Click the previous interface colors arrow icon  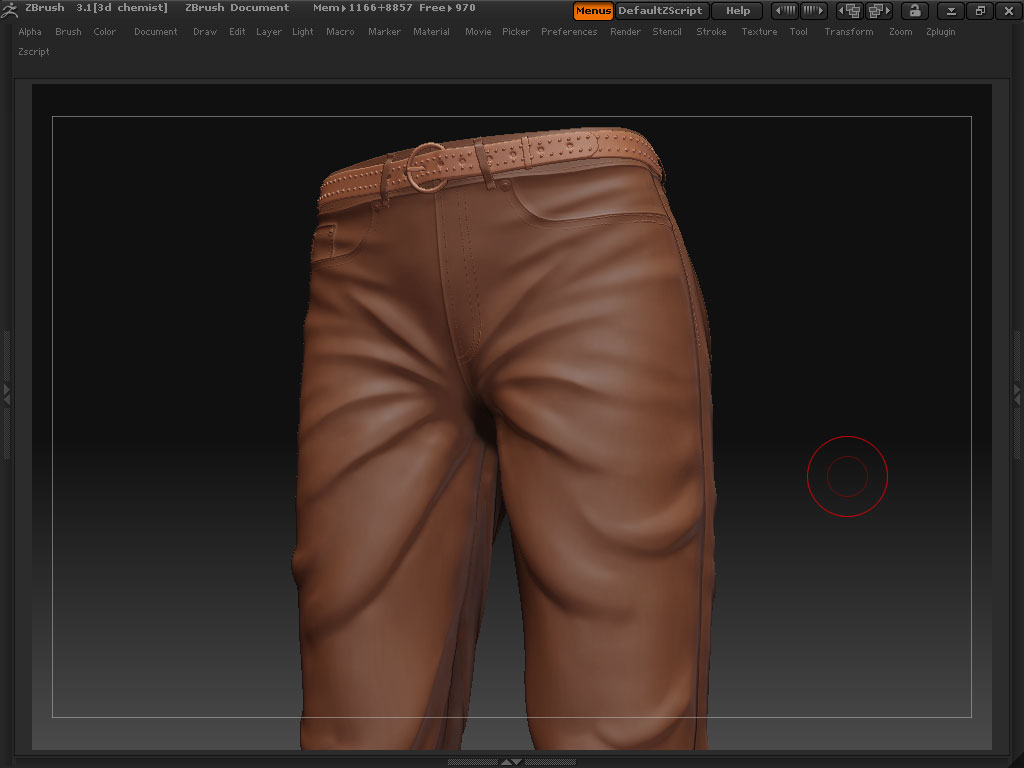tap(786, 10)
